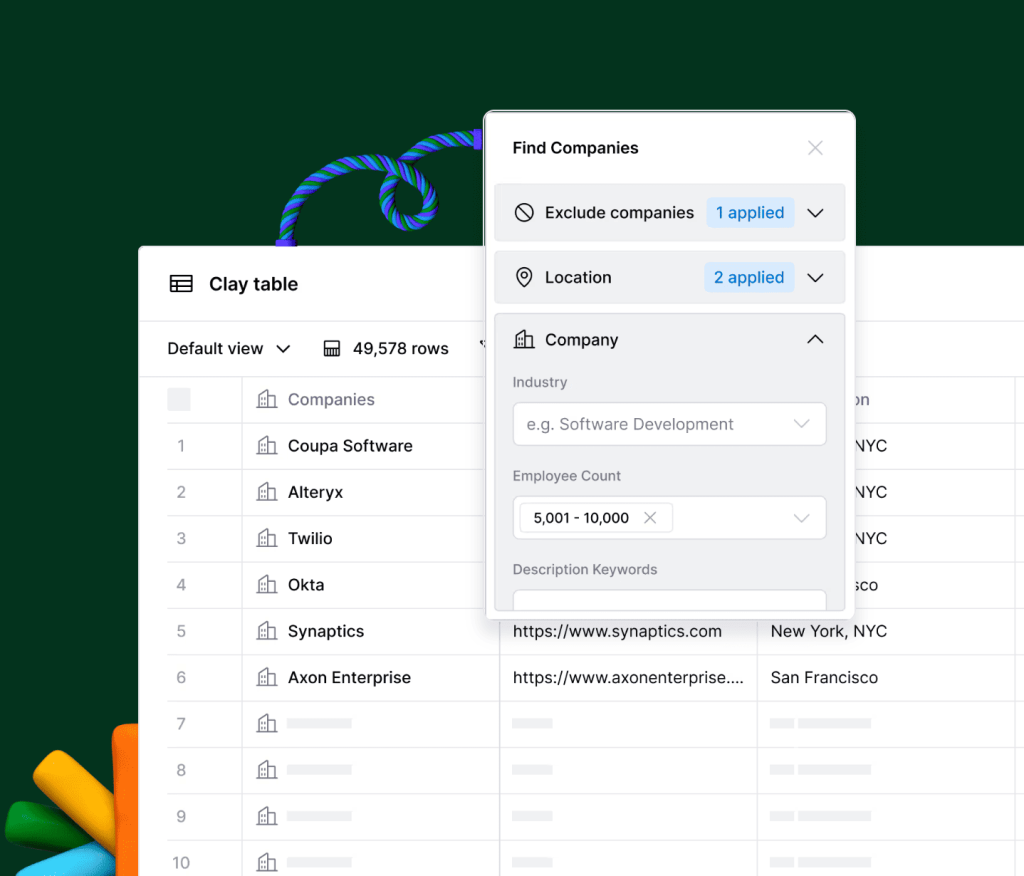Toggle the select-all checkbox in table header

[x=179, y=399]
